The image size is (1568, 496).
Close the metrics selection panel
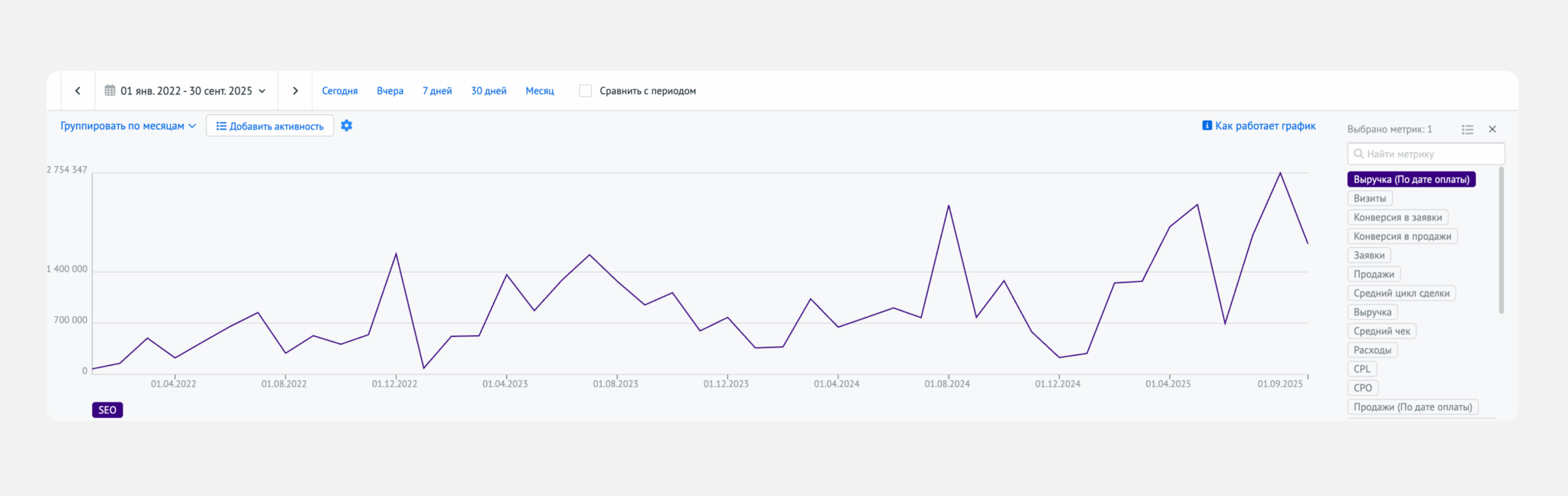click(1492, 129)
